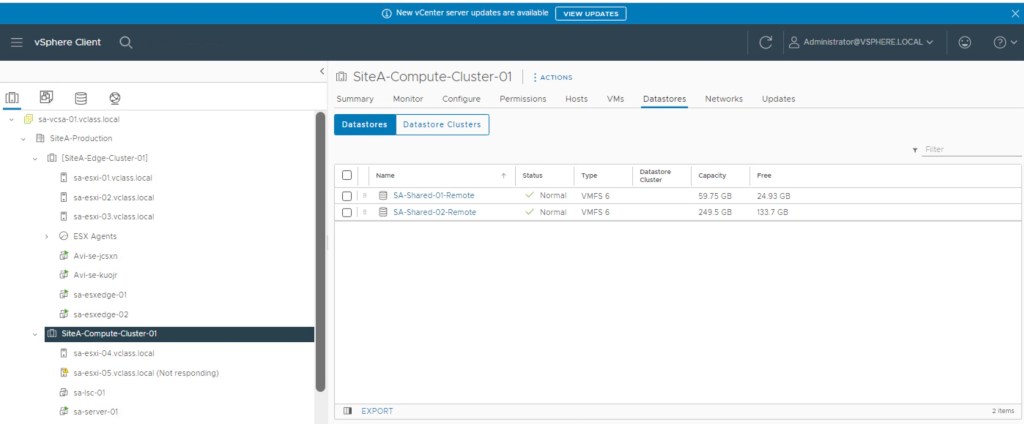Open the SA-Shared-02-Remote datastore link

click(x=433, y=212)
